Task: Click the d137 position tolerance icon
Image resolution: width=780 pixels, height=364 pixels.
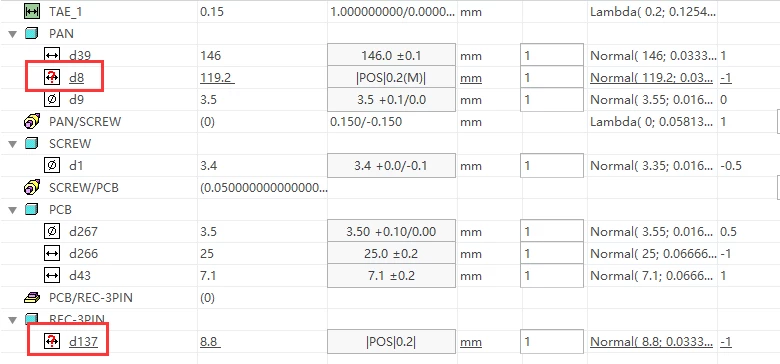Action: 52,341
